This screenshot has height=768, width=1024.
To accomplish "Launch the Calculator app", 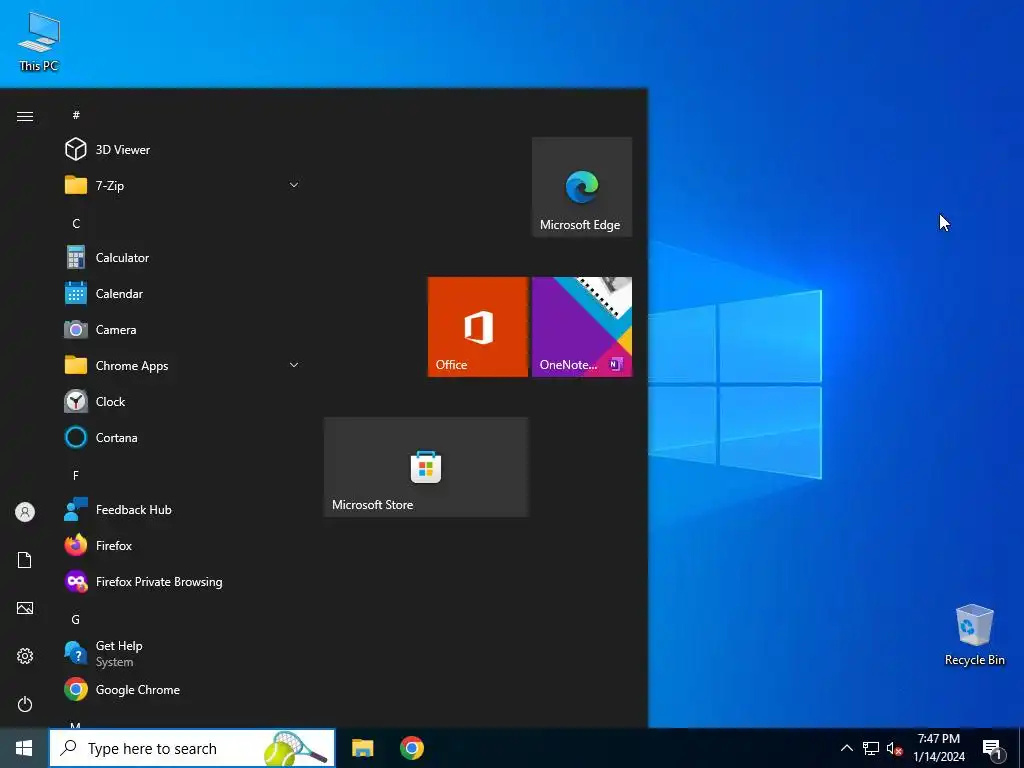I will point(183,257).
